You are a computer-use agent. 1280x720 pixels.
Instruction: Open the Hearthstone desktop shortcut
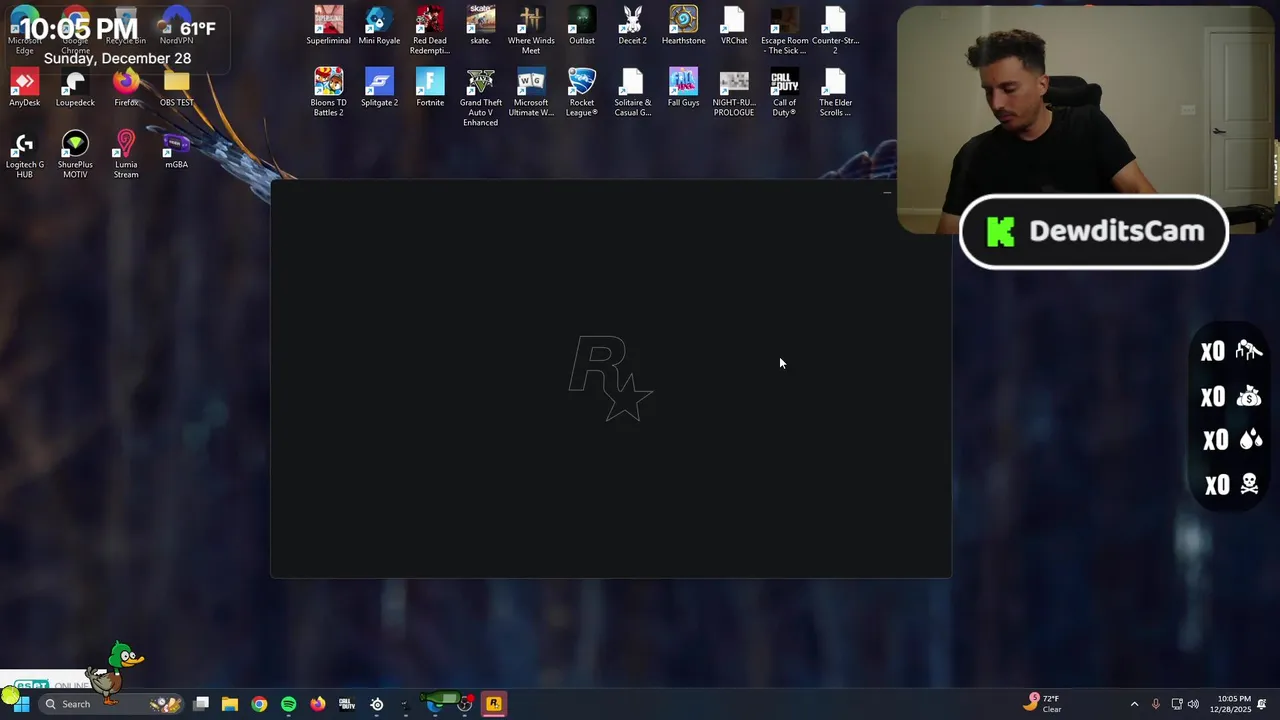(x=683, y=26)
